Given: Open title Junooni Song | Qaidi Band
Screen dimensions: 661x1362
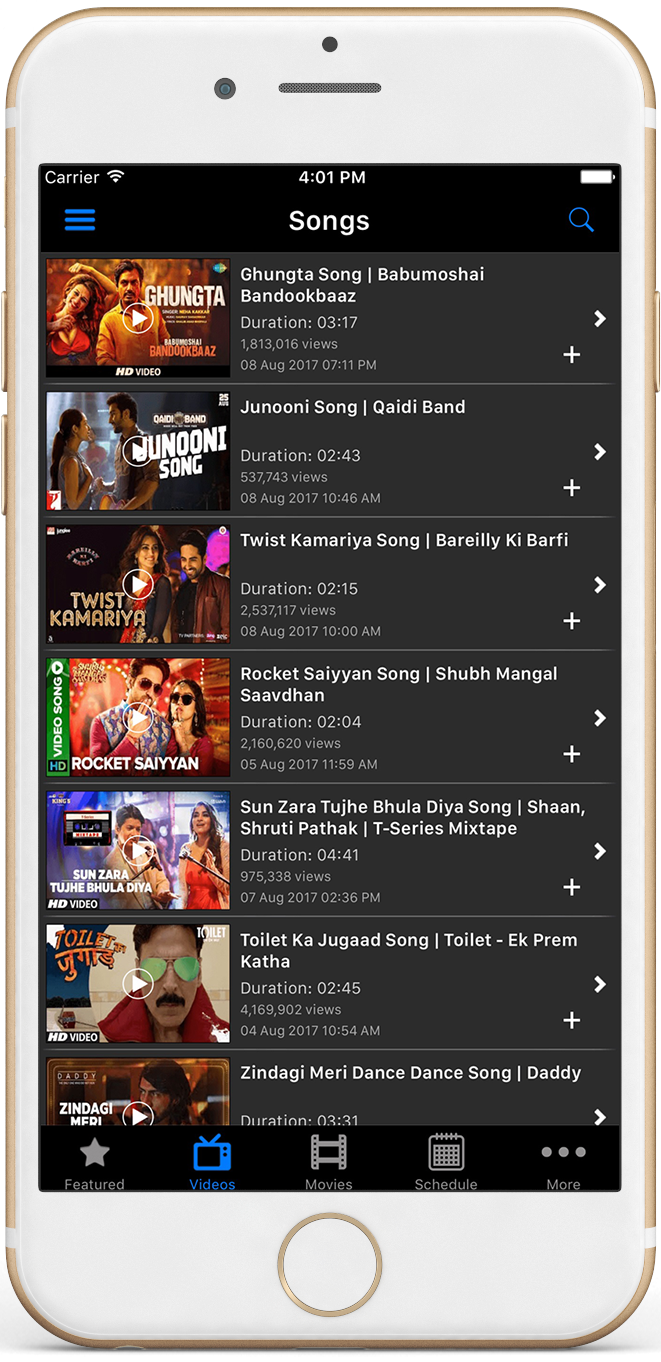Looking at the screenshot, I should [353, 407].
